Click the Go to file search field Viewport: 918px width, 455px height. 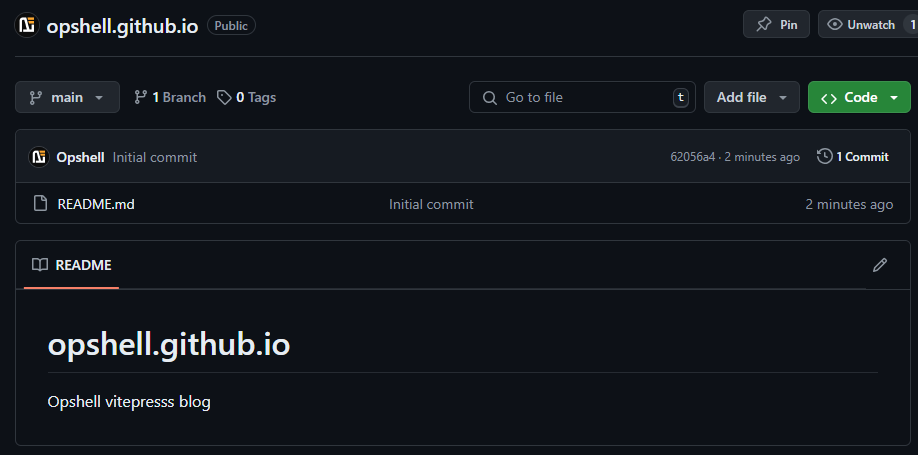click(x=582, y=97)
